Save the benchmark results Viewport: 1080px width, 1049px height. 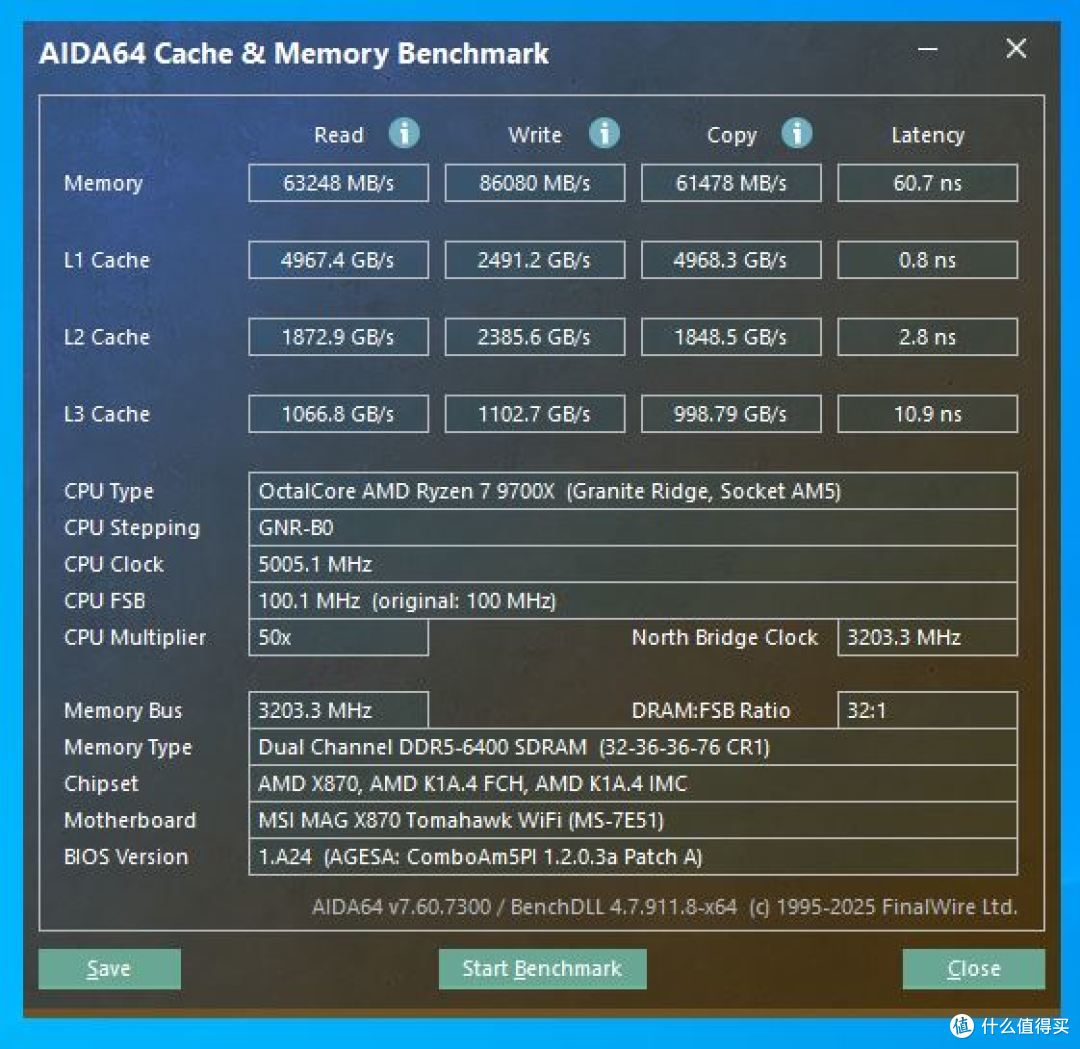[x=110, y=968]
